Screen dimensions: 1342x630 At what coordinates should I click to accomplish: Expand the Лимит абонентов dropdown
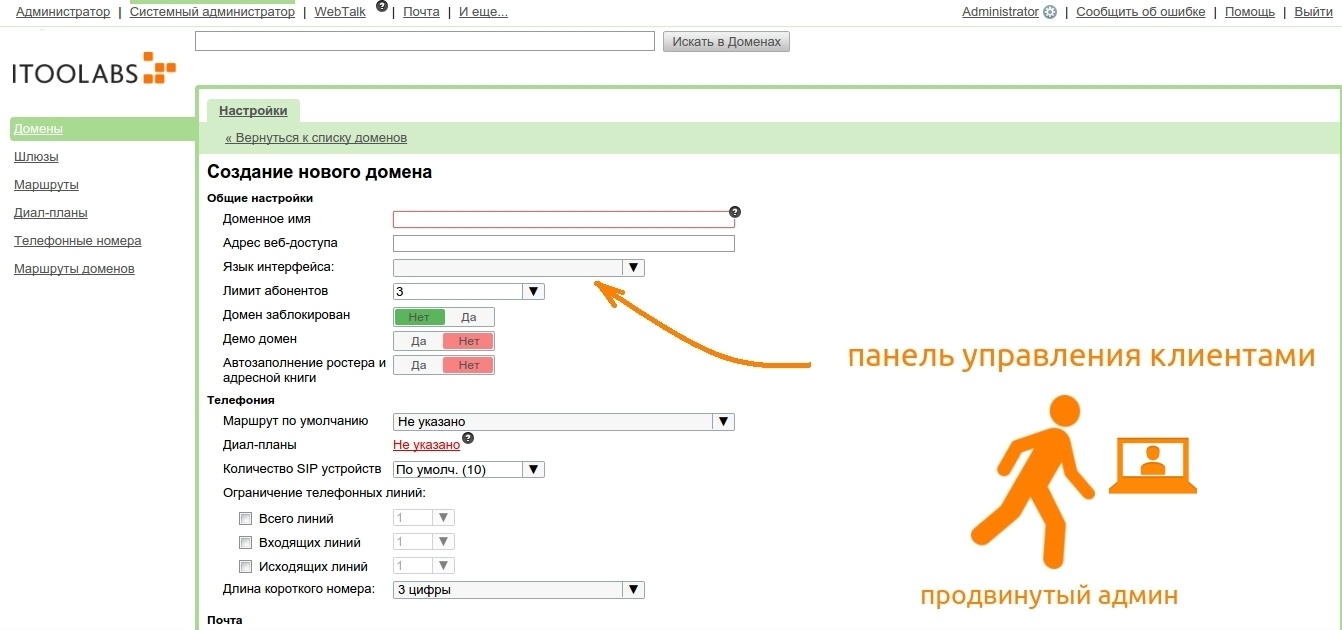[535, 290]
